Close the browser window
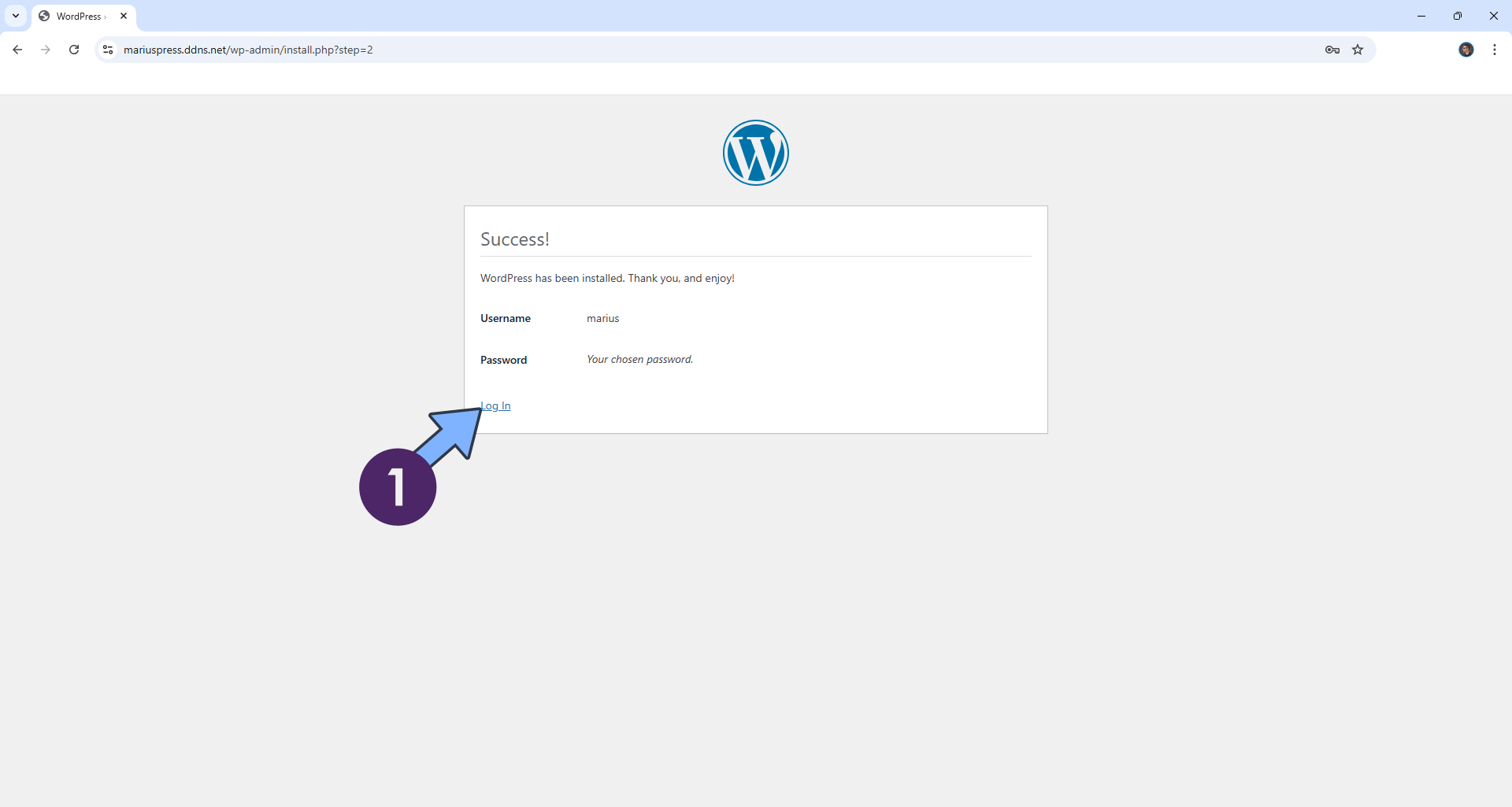 pyautogui.click(x=1494, y=16)
